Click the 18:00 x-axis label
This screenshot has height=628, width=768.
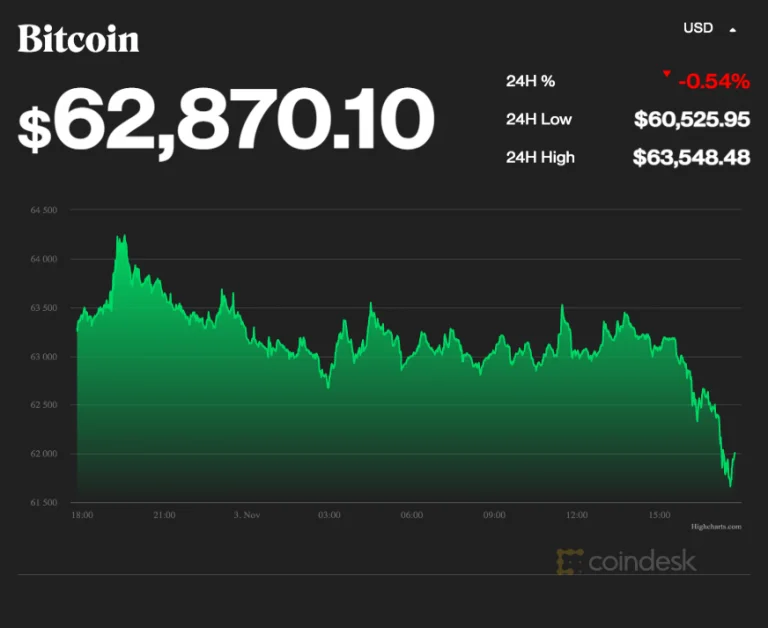click(x=82, y=515)
